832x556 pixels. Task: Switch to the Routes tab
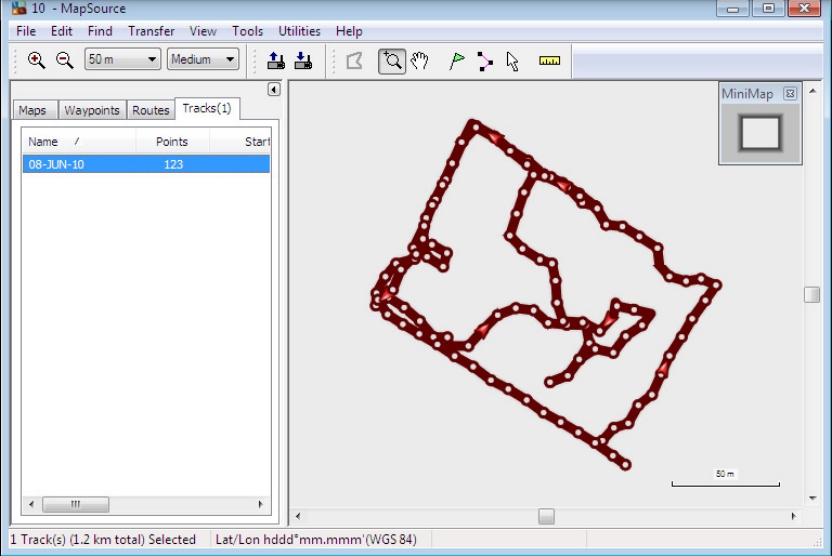151,110
